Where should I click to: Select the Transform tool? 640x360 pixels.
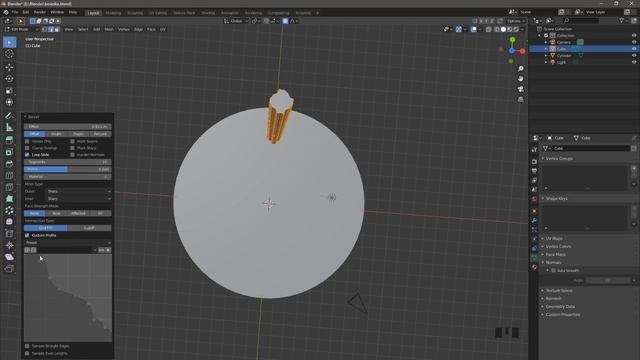pyautogui.click(x=9, y=102)
